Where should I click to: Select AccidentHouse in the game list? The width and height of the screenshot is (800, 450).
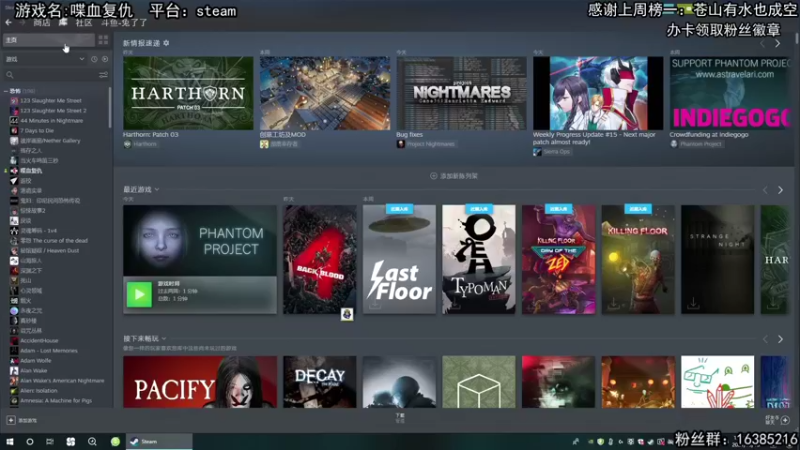tap(39, 340)
